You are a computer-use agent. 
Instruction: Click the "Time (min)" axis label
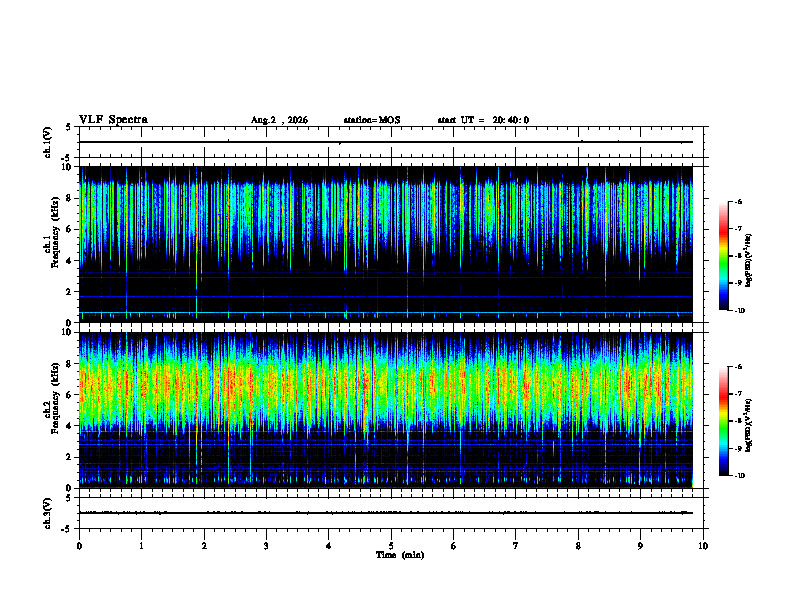coord(400,555)
